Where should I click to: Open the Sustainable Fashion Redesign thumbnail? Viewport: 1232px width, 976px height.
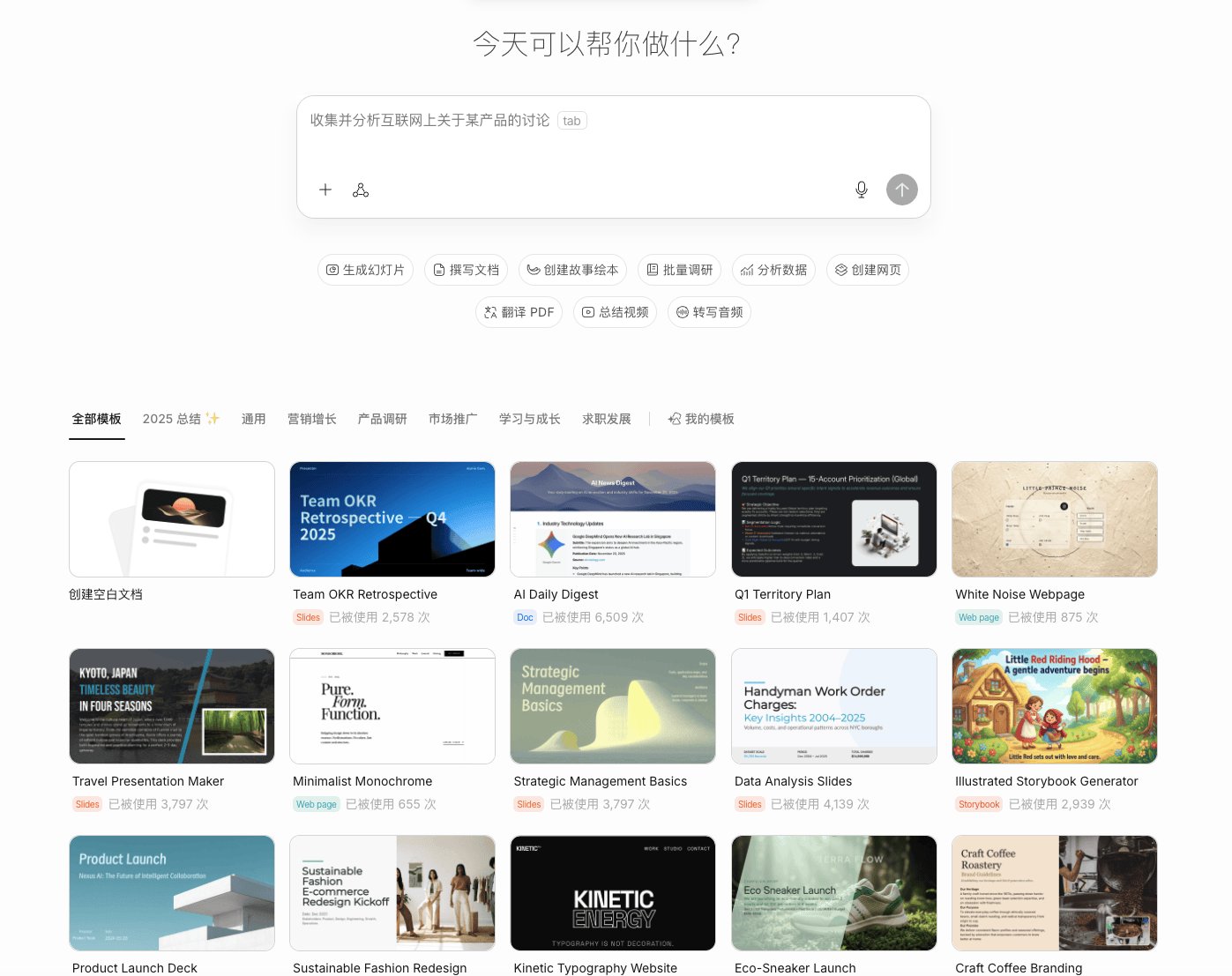coord(392,893)
